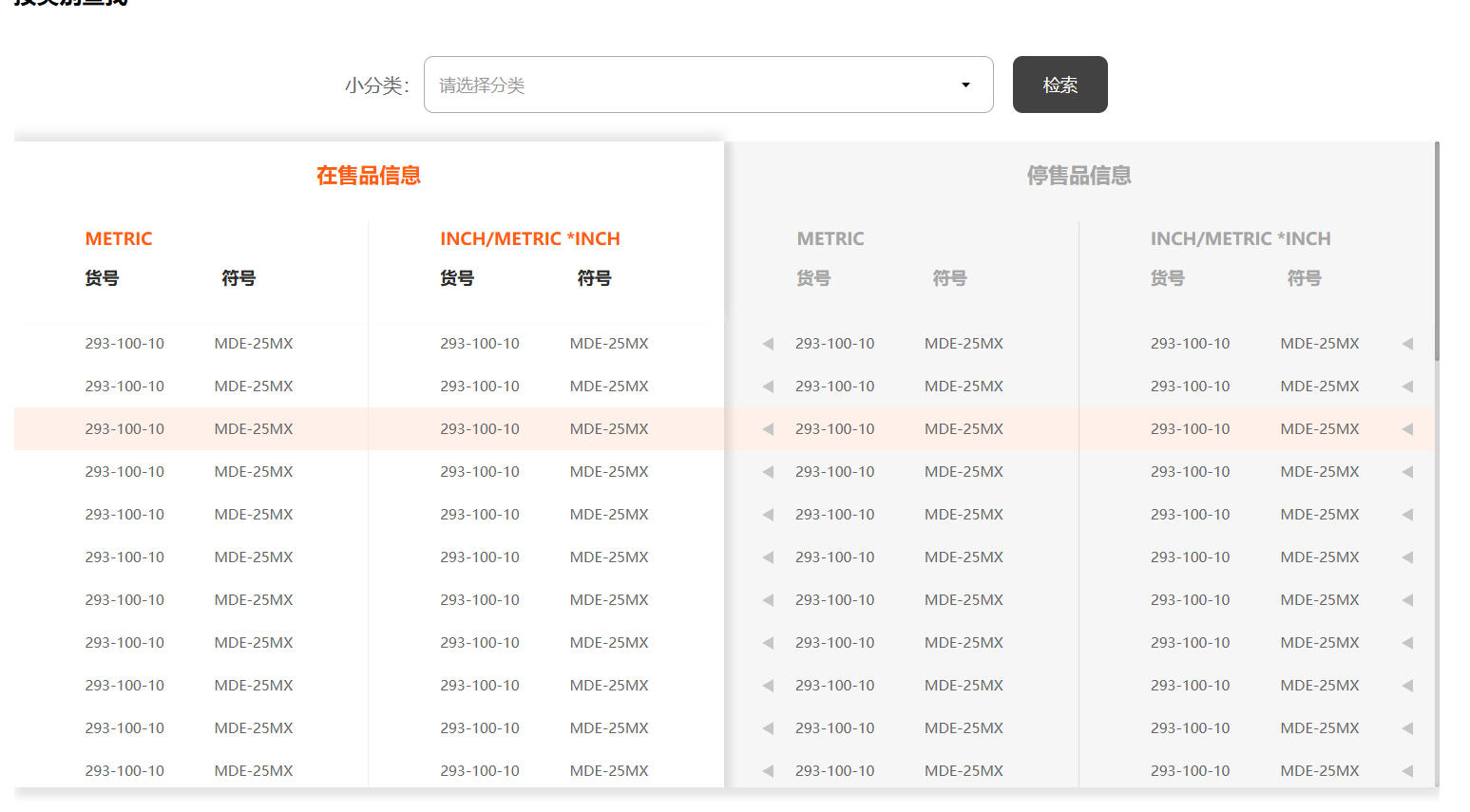
Task: Switch to the 在售品信息 tab
Action: pos(369,176)
